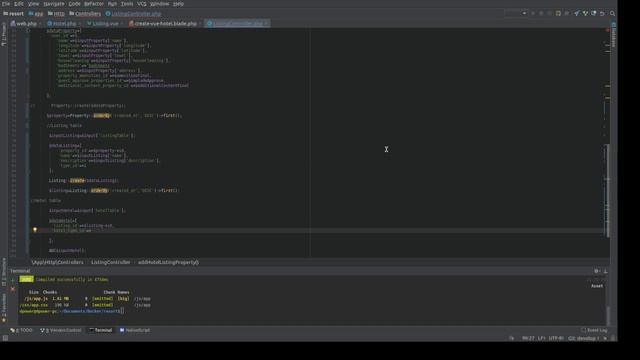Open the Edit menu
Screen dimensions: 640x360
pos(19,4)
